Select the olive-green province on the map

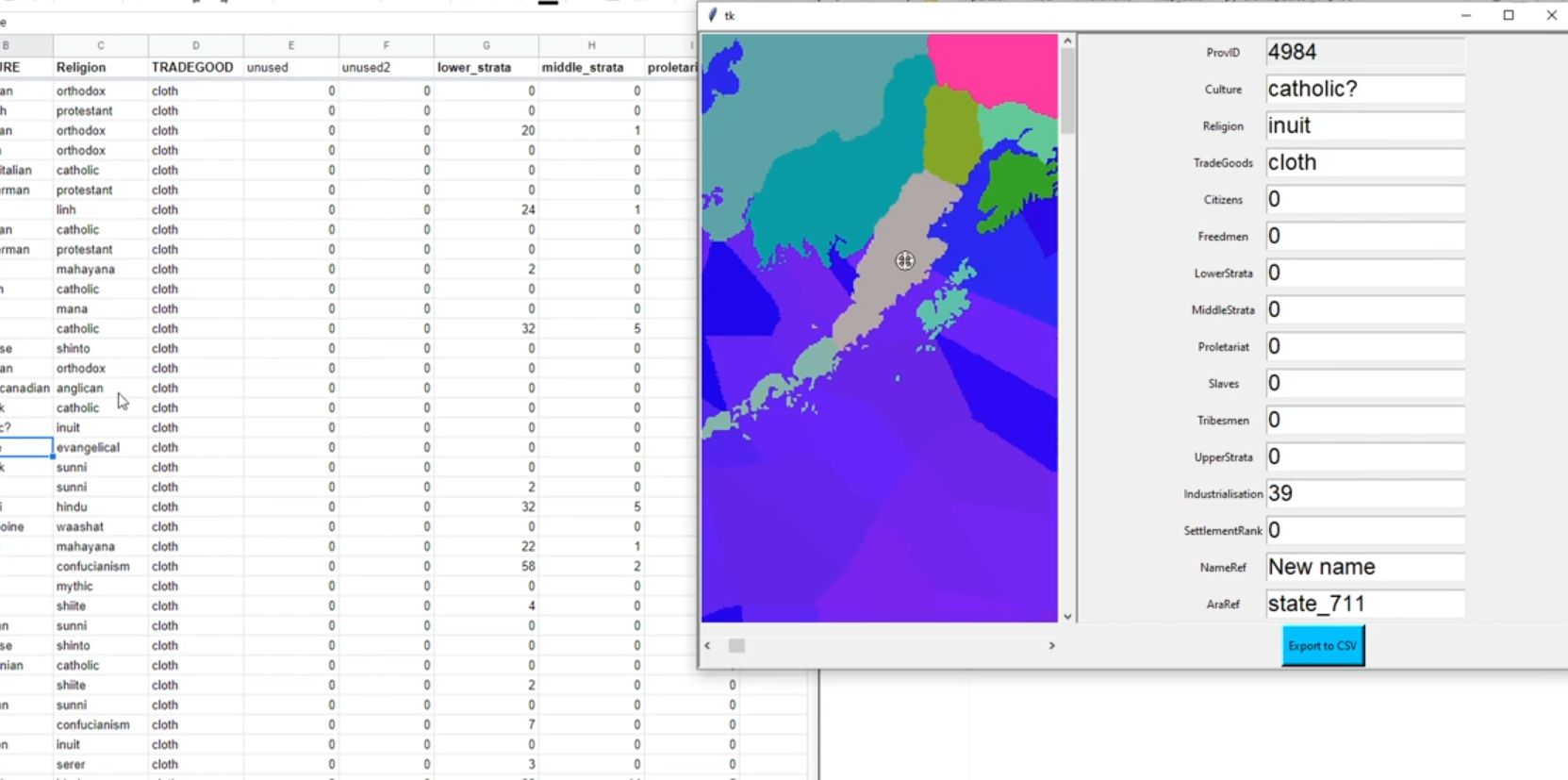click(950, 132)
